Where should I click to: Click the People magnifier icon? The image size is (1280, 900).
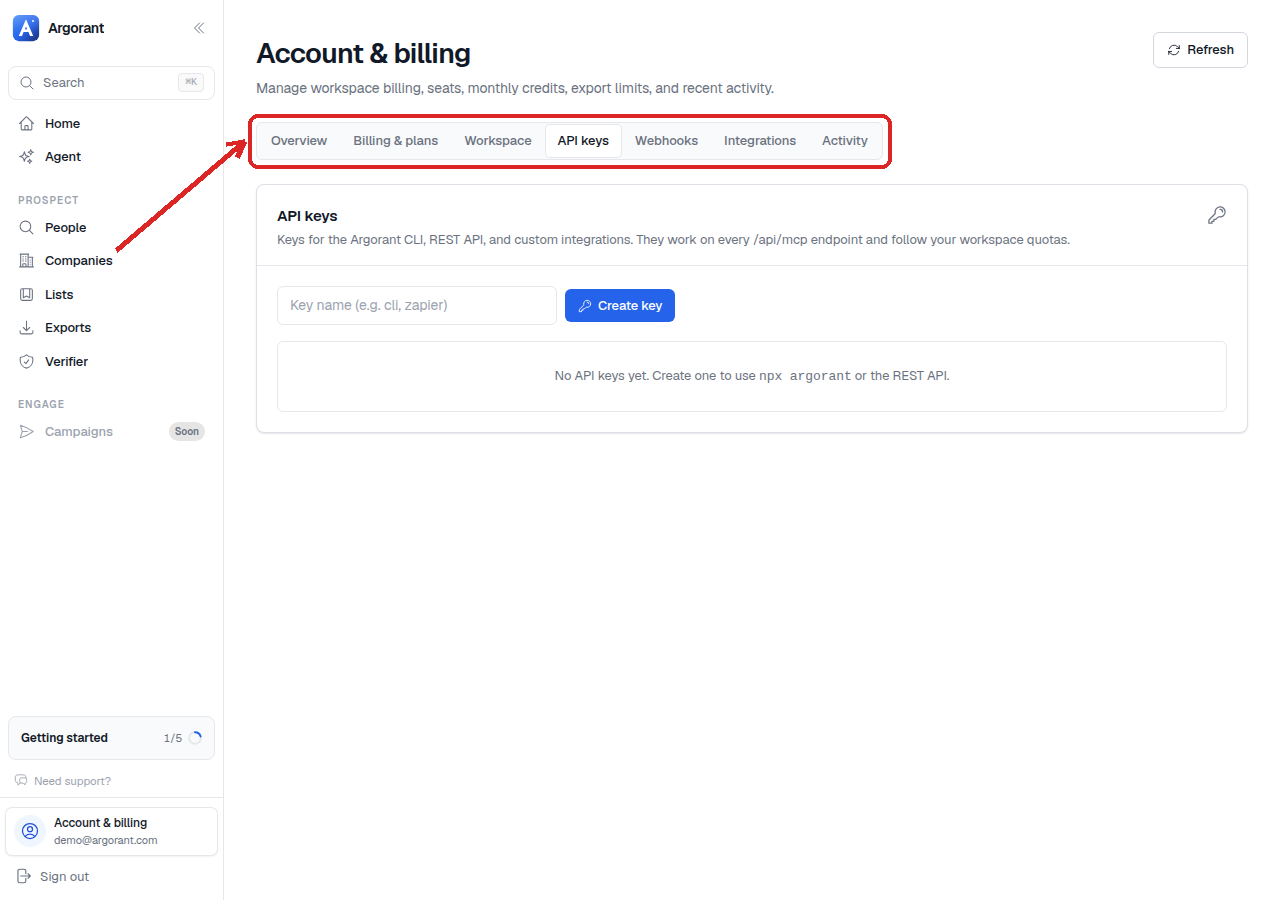[x=27, y=228]
